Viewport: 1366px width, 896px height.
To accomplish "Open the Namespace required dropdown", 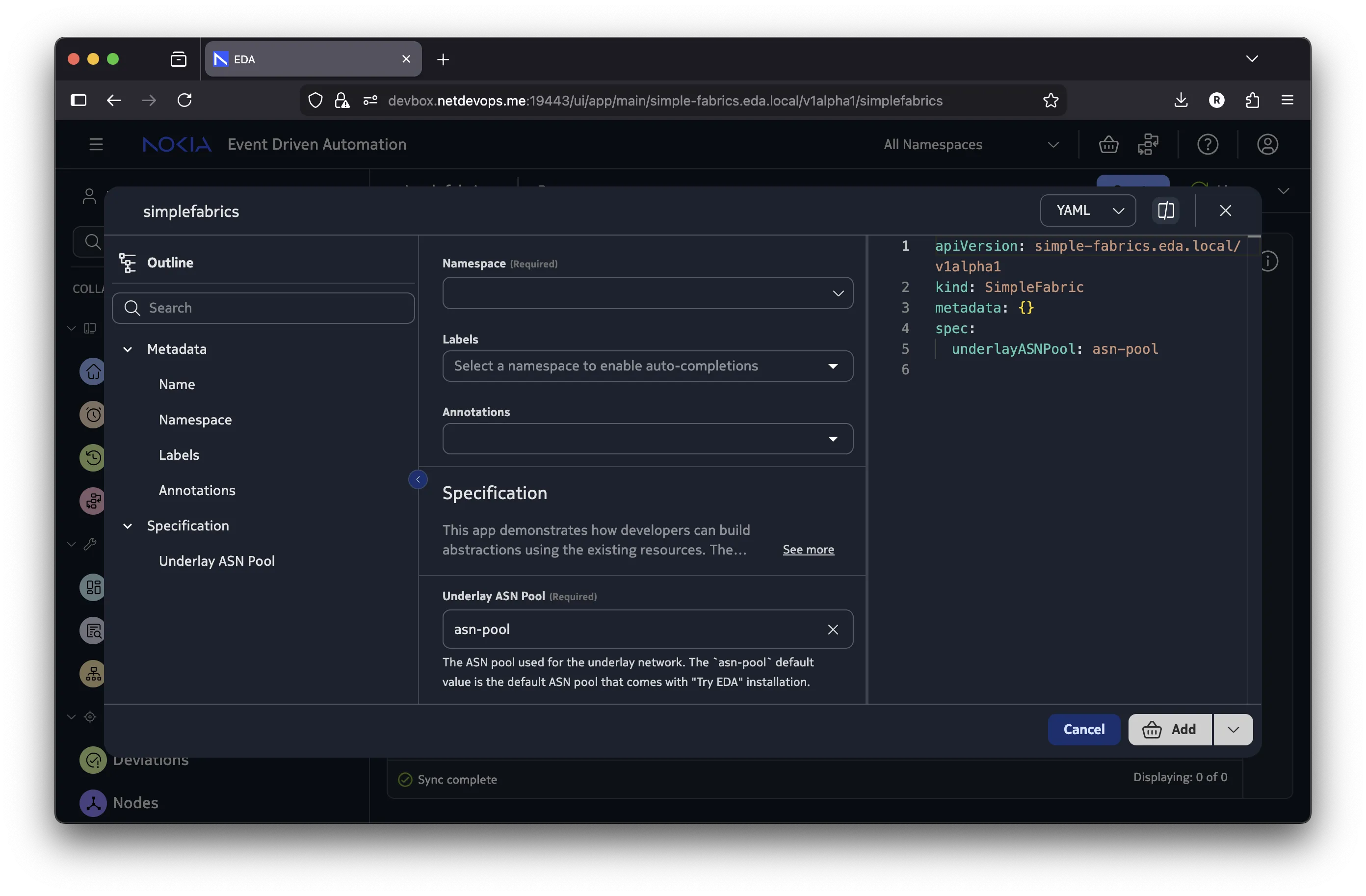I will (647, 293).
